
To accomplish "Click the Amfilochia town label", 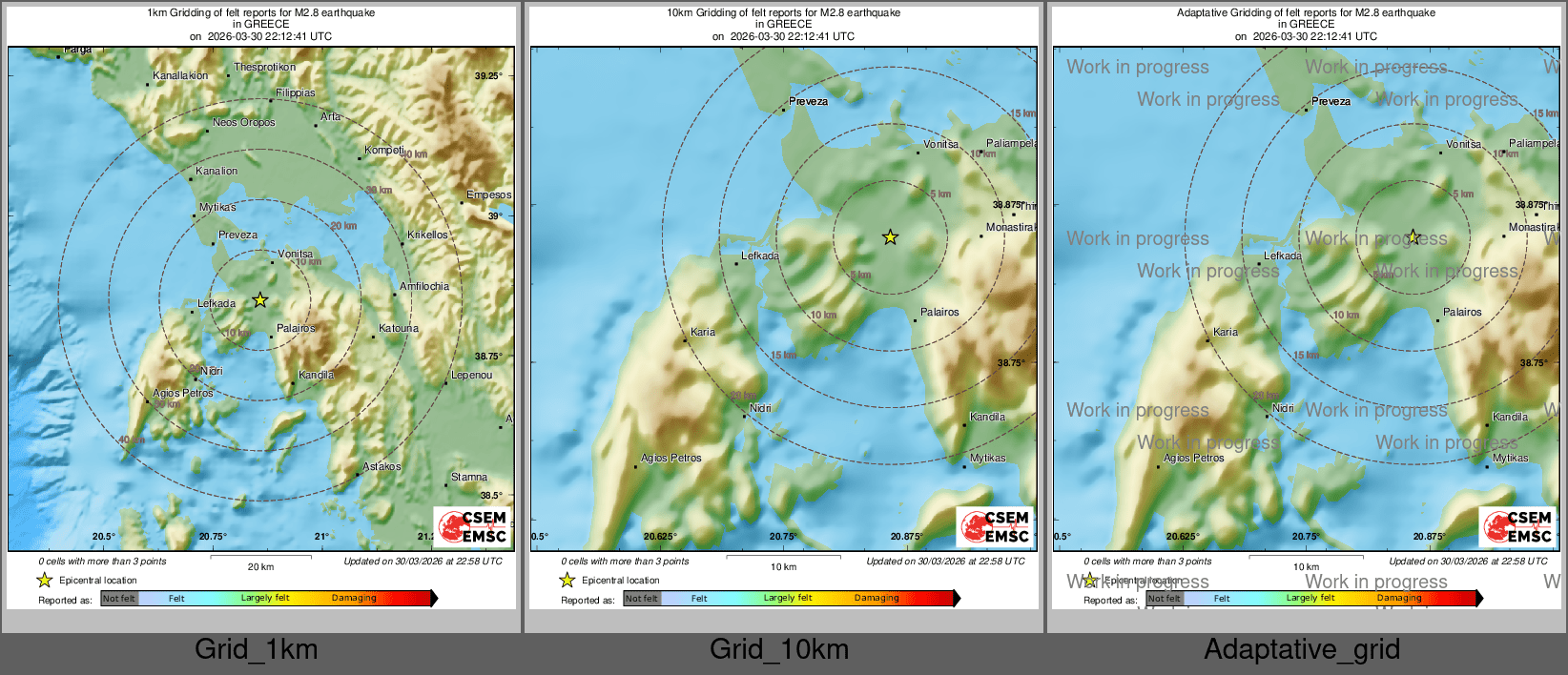I will click(424, 286).
